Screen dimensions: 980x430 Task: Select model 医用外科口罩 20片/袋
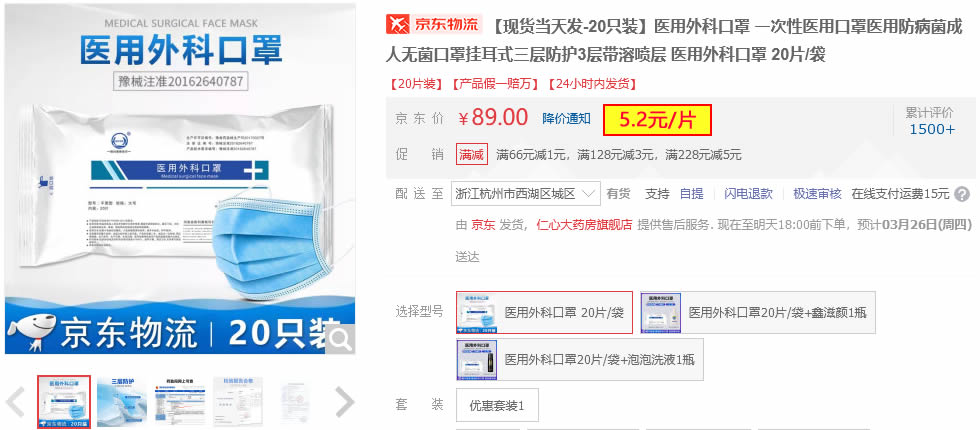pos(544,312)
